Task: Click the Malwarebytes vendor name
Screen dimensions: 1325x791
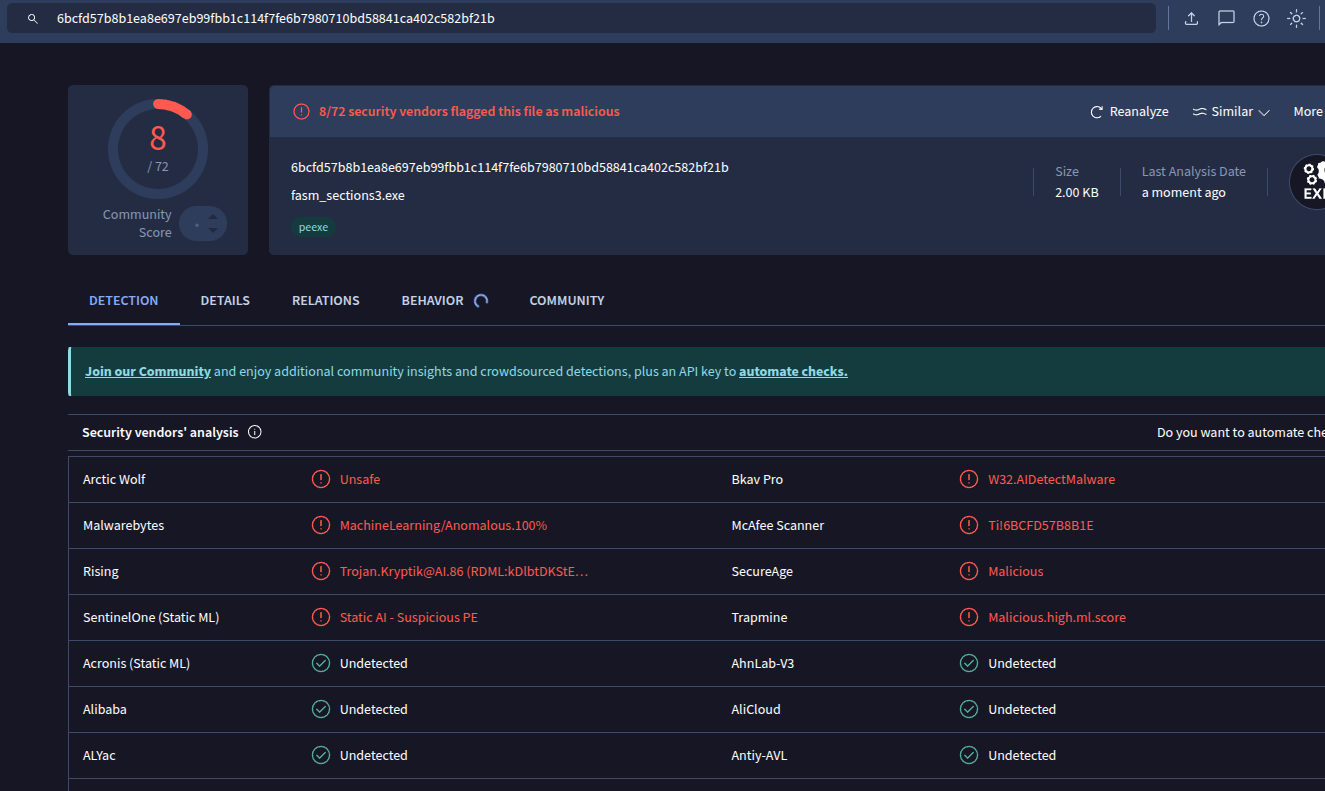Action: pyautogui.click(x=124, y=525)
